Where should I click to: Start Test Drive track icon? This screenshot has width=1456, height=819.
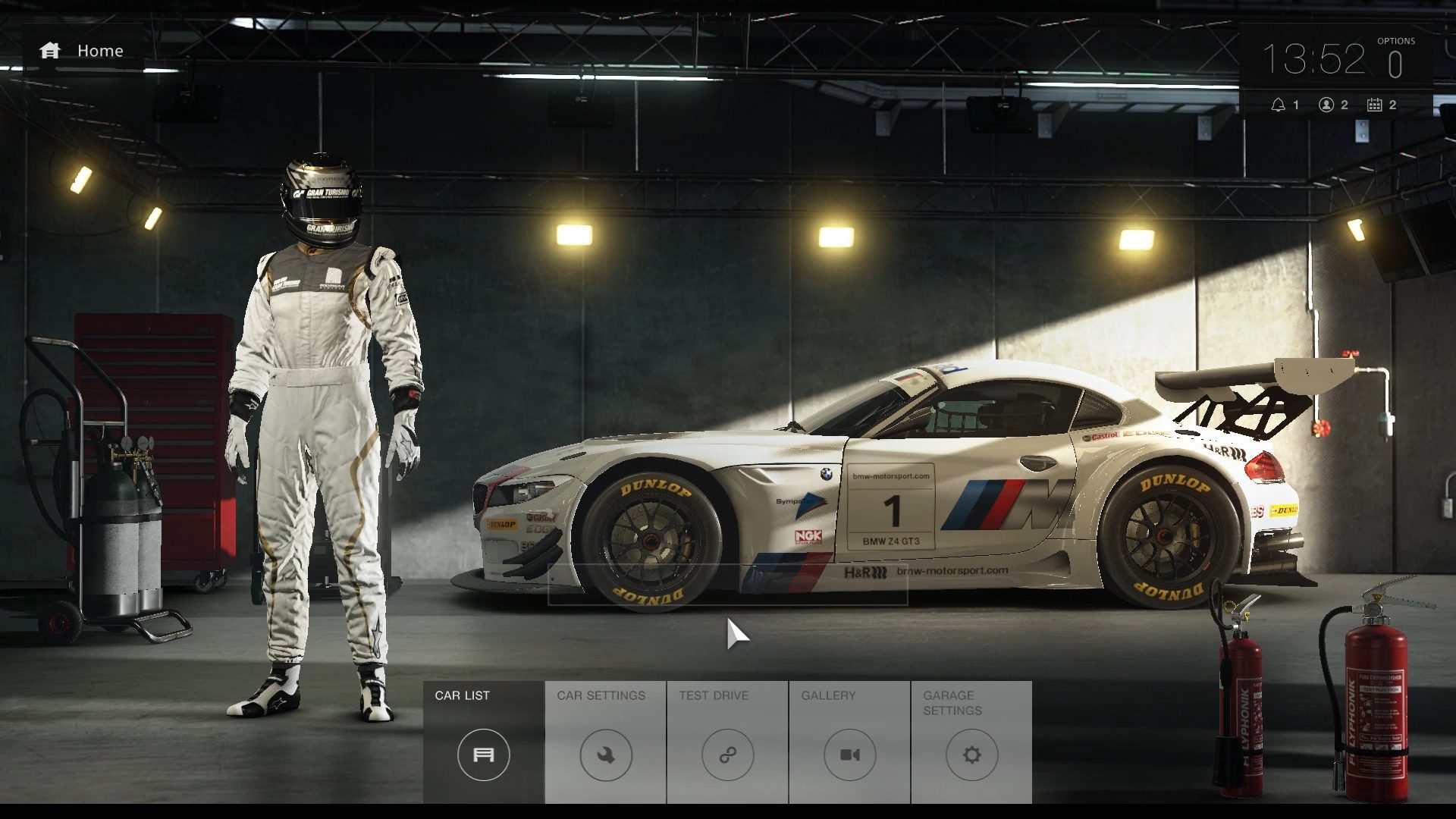pyautogui.click(x=727, y=755)
